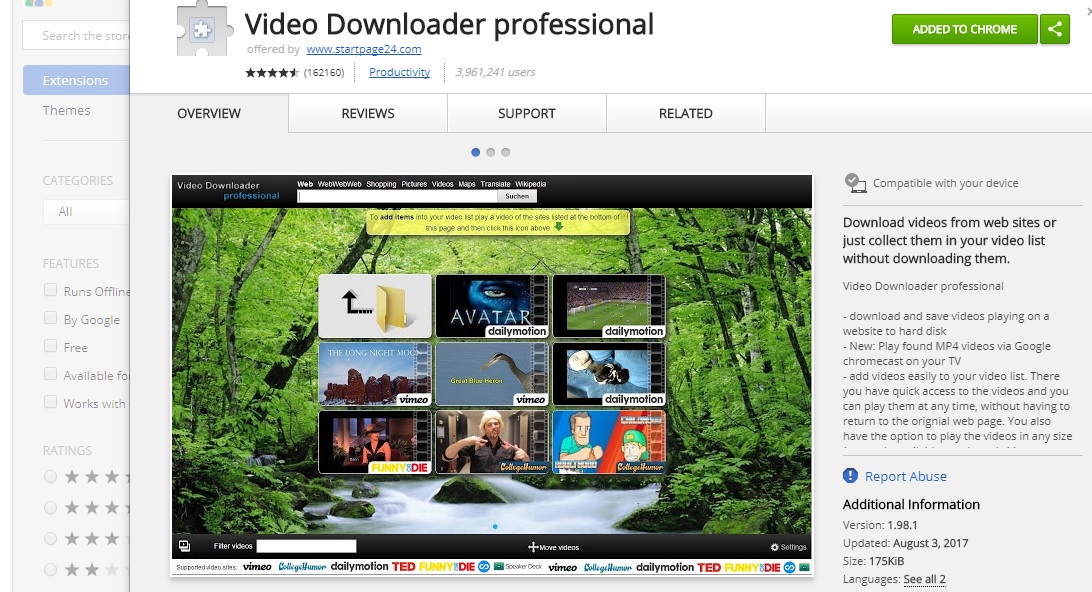Switch to the Overview tab
The width and height of the screenshot is (1092, 592).
209,114
